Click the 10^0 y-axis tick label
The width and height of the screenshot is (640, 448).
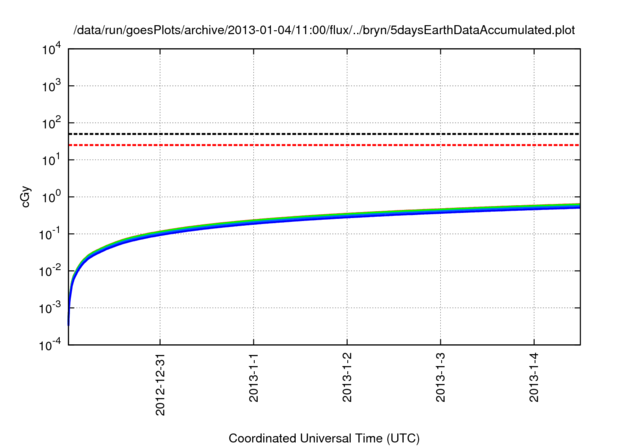pyautogui.click(x=51, y=197)
